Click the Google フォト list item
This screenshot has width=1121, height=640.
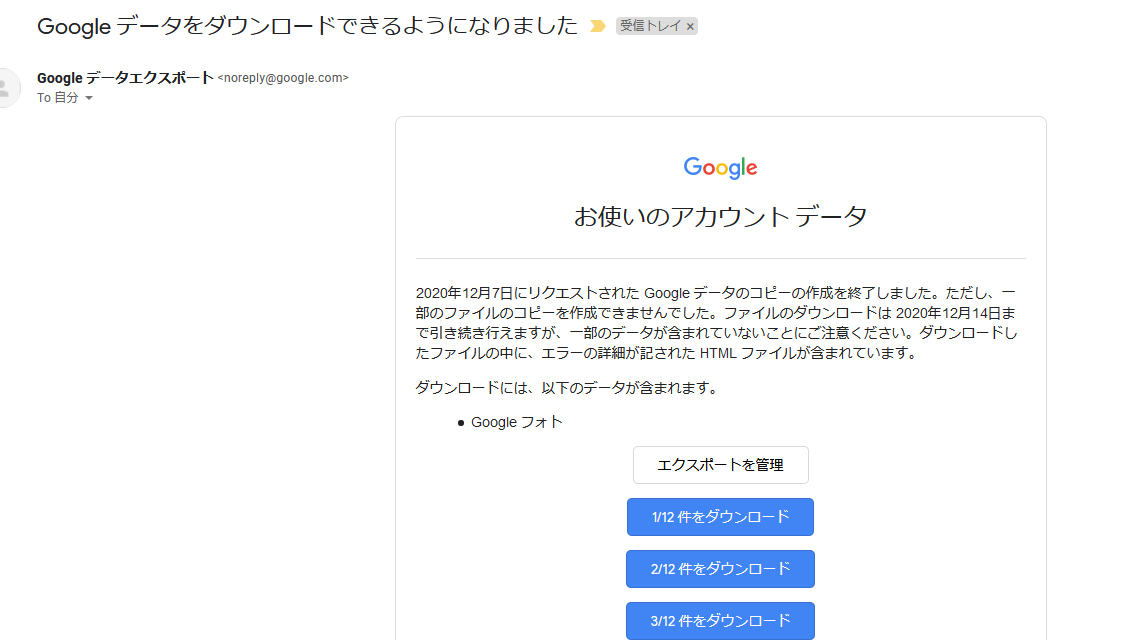(517, 423)
